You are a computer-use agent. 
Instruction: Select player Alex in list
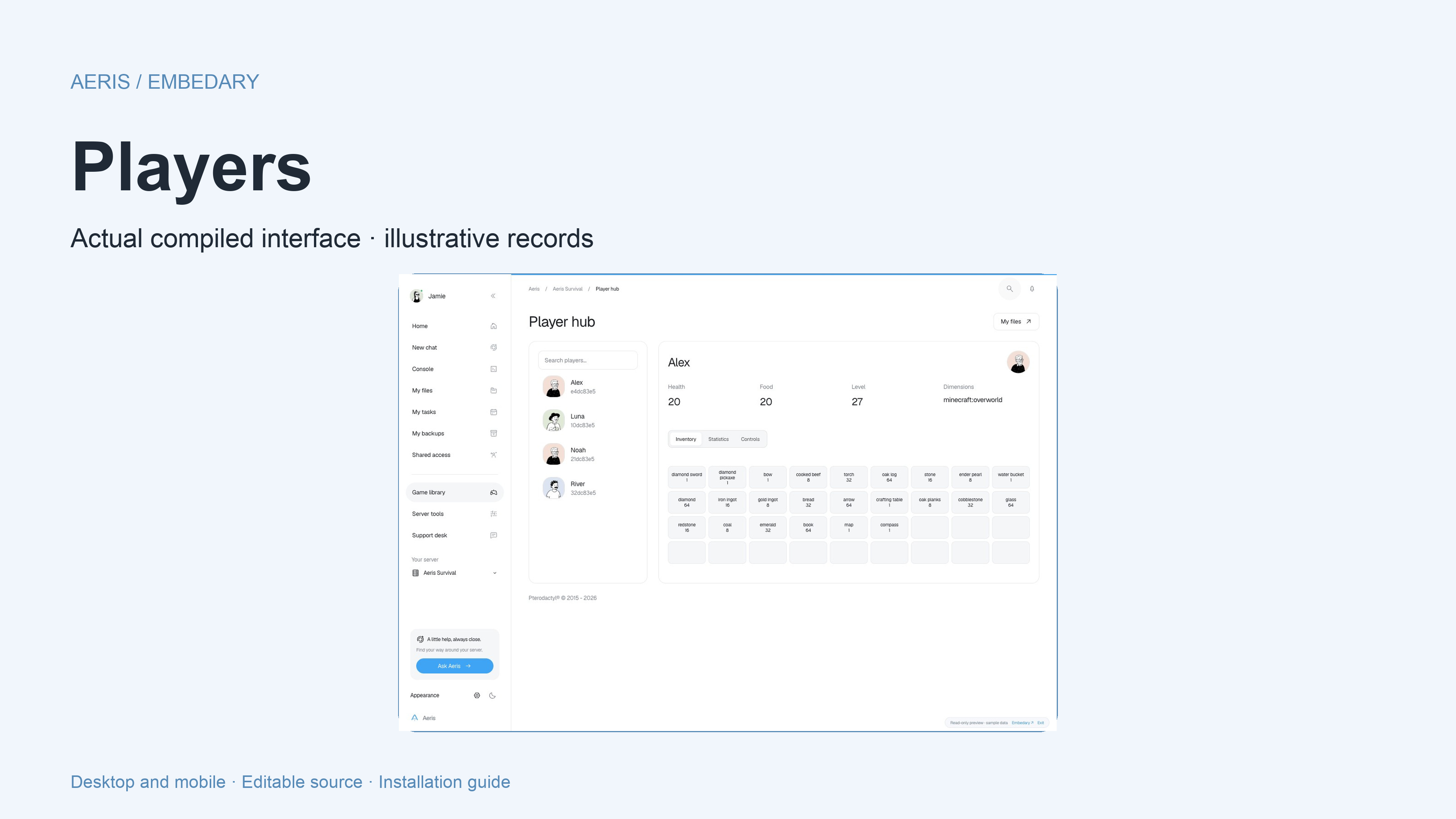(588, 387)
